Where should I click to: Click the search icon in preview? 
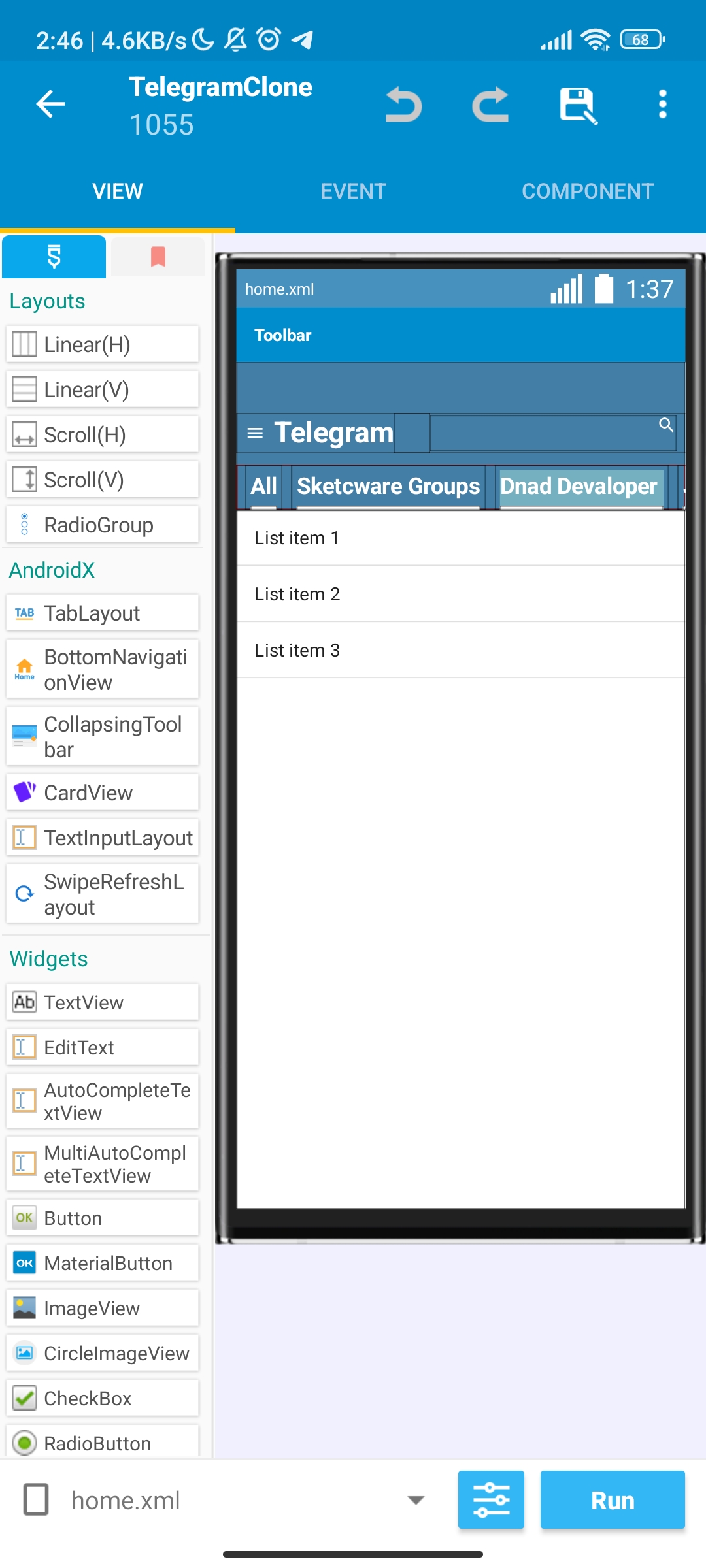pos(665,425)
